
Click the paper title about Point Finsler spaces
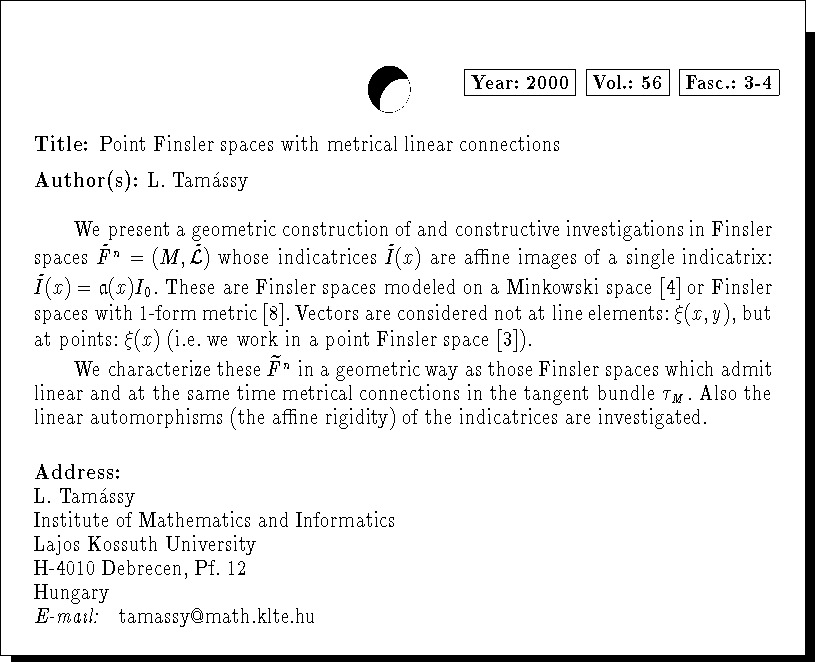click(x=329, y=144)
